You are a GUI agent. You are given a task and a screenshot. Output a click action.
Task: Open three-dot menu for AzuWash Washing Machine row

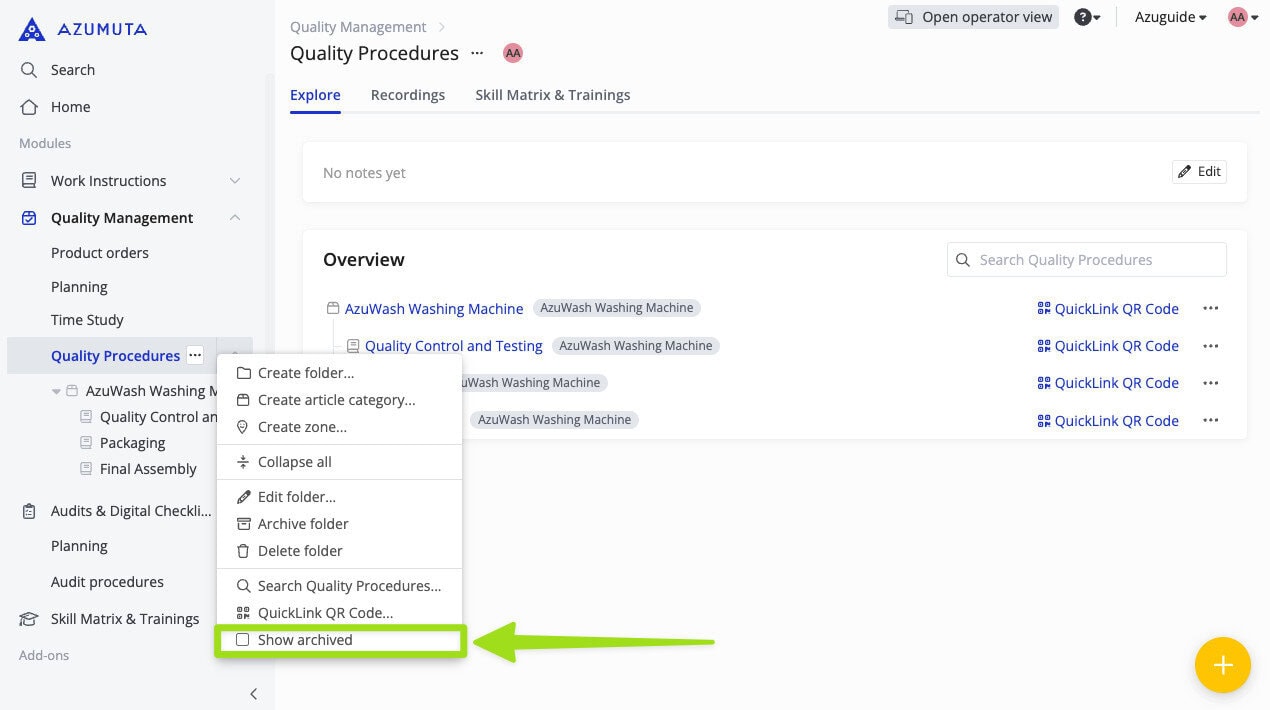[x=1210, y=309]
